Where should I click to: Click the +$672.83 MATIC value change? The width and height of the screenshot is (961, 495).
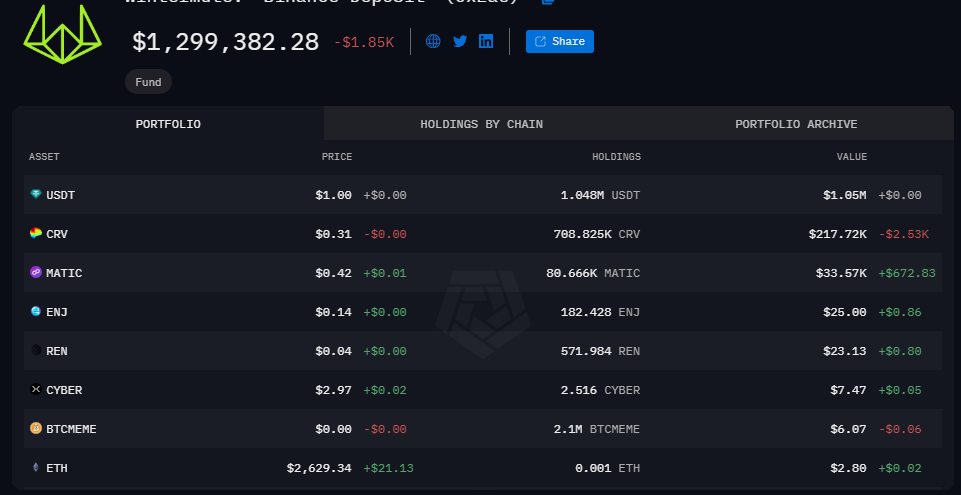point(907,273)
